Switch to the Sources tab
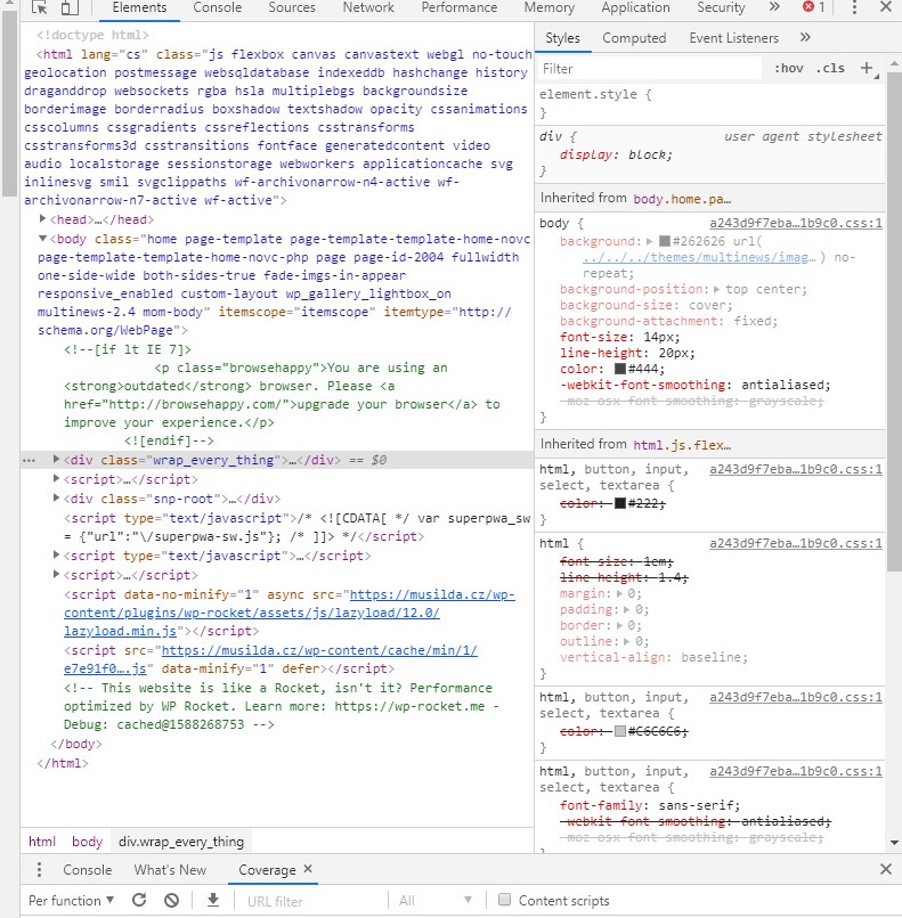Viewport: 902px width, 918px height. [291, 8]
